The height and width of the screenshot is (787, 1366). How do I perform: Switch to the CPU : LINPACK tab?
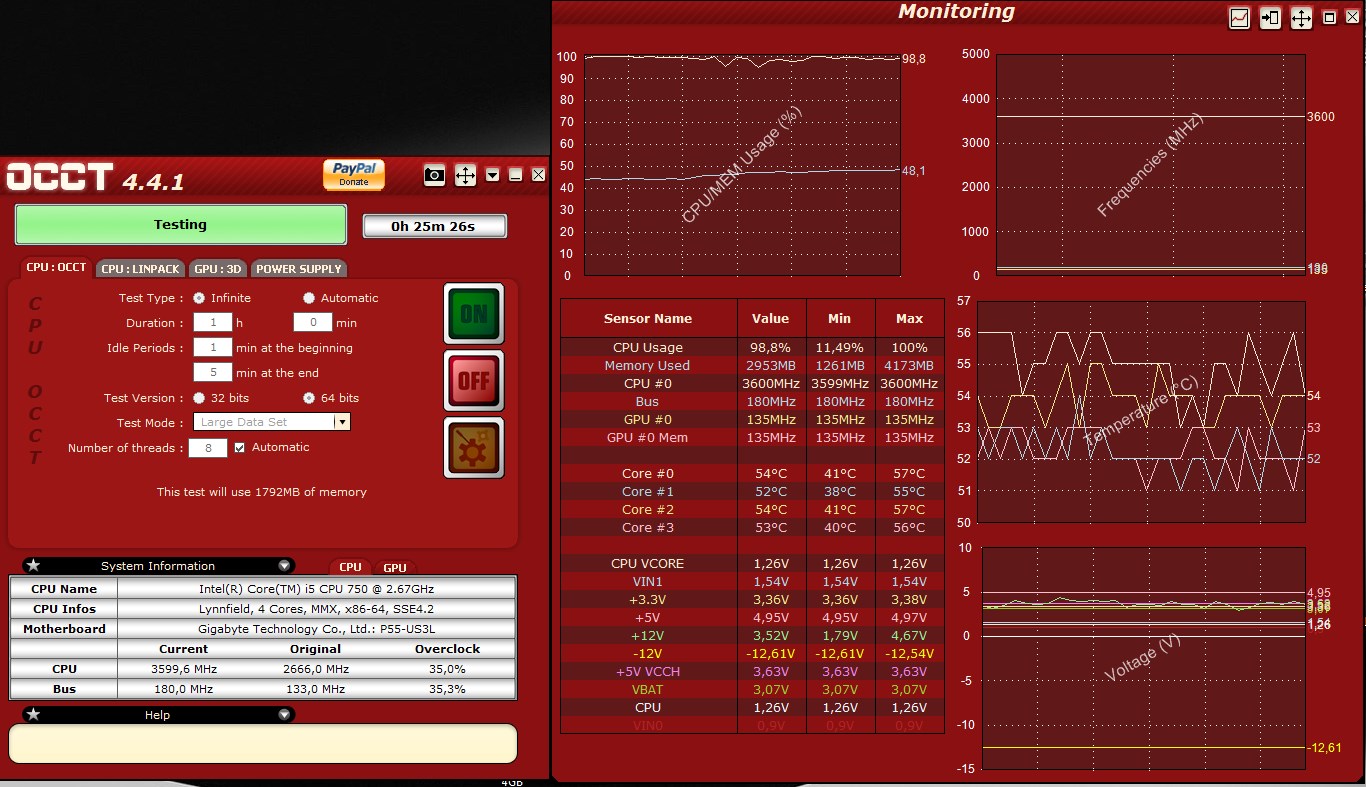[141, 269]
